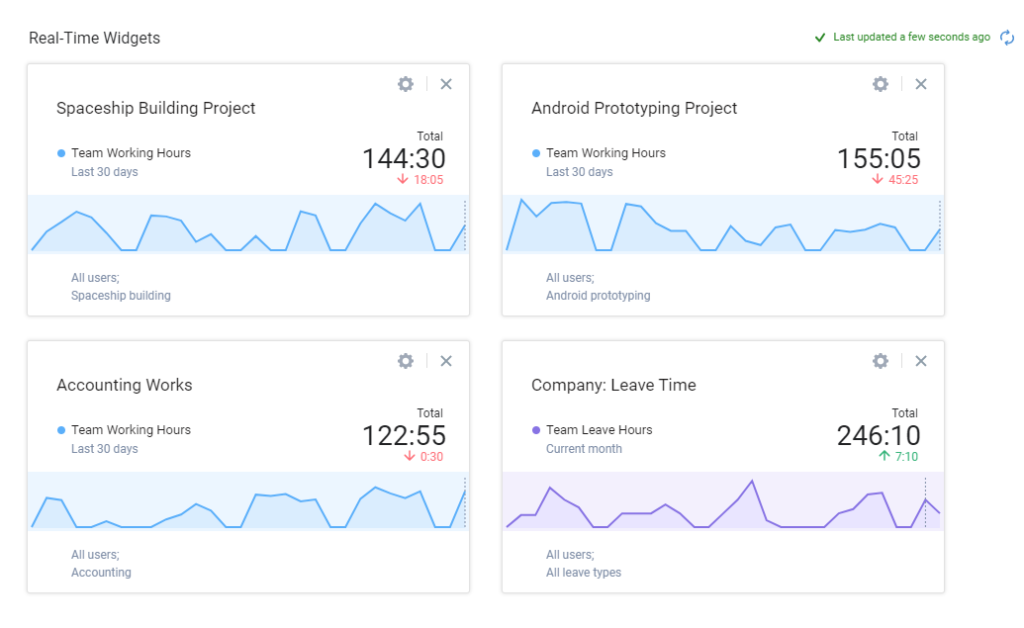Screen dimensions: 1024x628
Task: Click the purple Team Leave Hours legend dot
Action: (536, 430)
